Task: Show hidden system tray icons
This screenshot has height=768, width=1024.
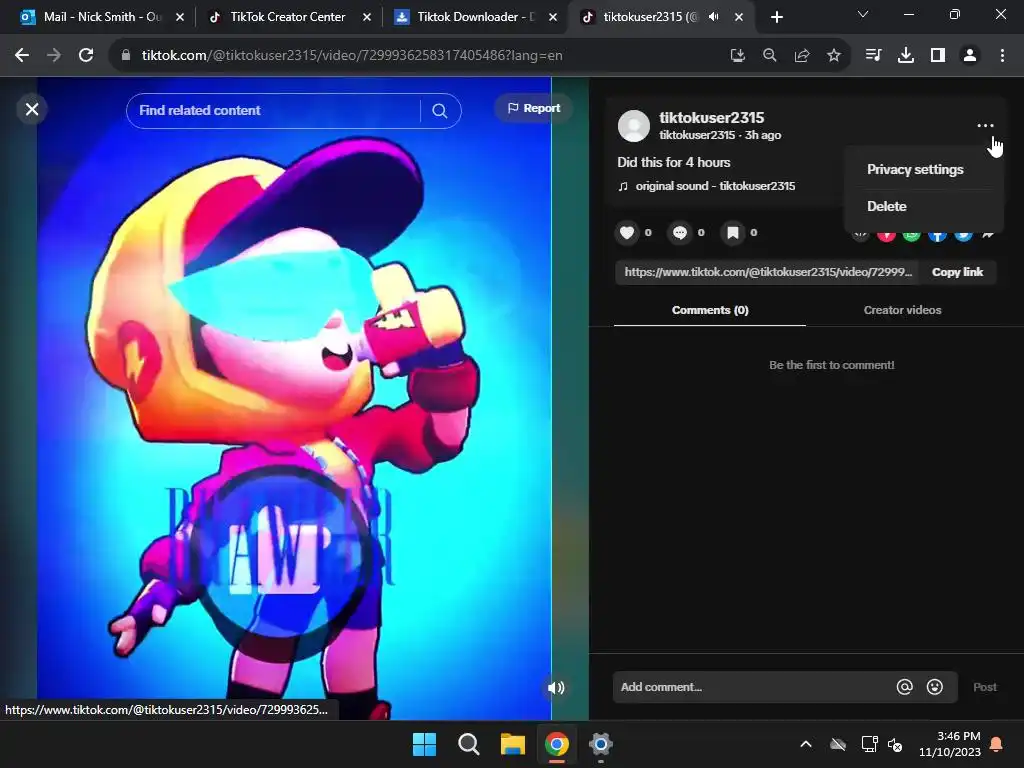Action: pos(806,744)
